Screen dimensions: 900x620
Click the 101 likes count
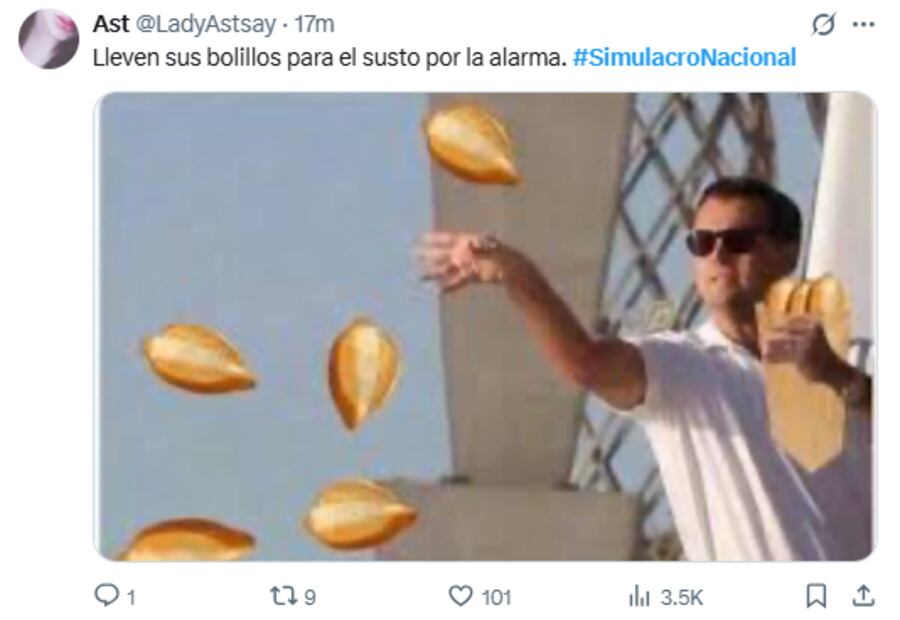tap(496, 598)
